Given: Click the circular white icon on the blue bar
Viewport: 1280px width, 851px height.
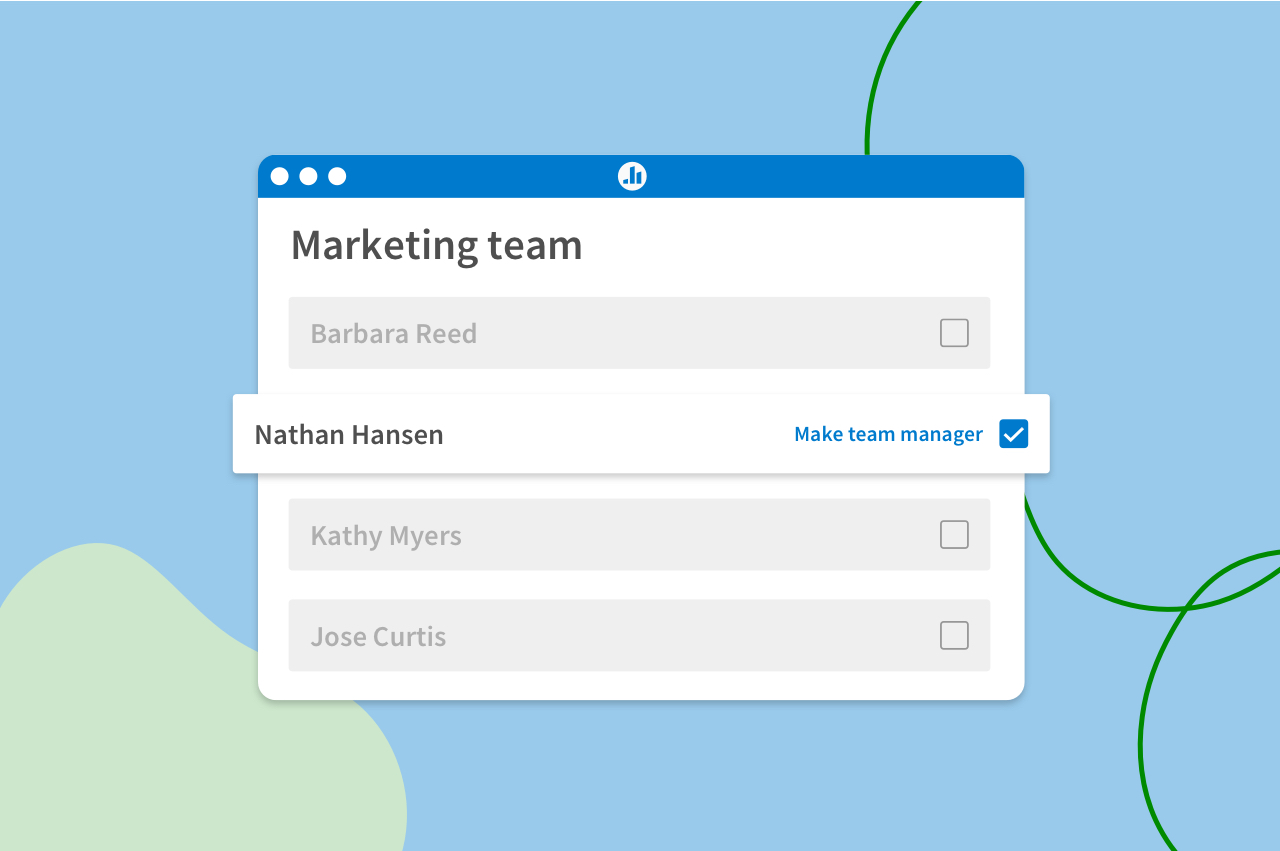Looking at the screenshot, I should coord(631,175).
